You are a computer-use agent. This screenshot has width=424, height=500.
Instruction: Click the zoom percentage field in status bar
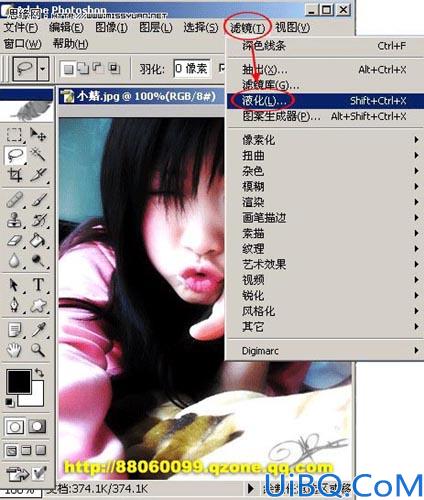click(x=20, y=491)
